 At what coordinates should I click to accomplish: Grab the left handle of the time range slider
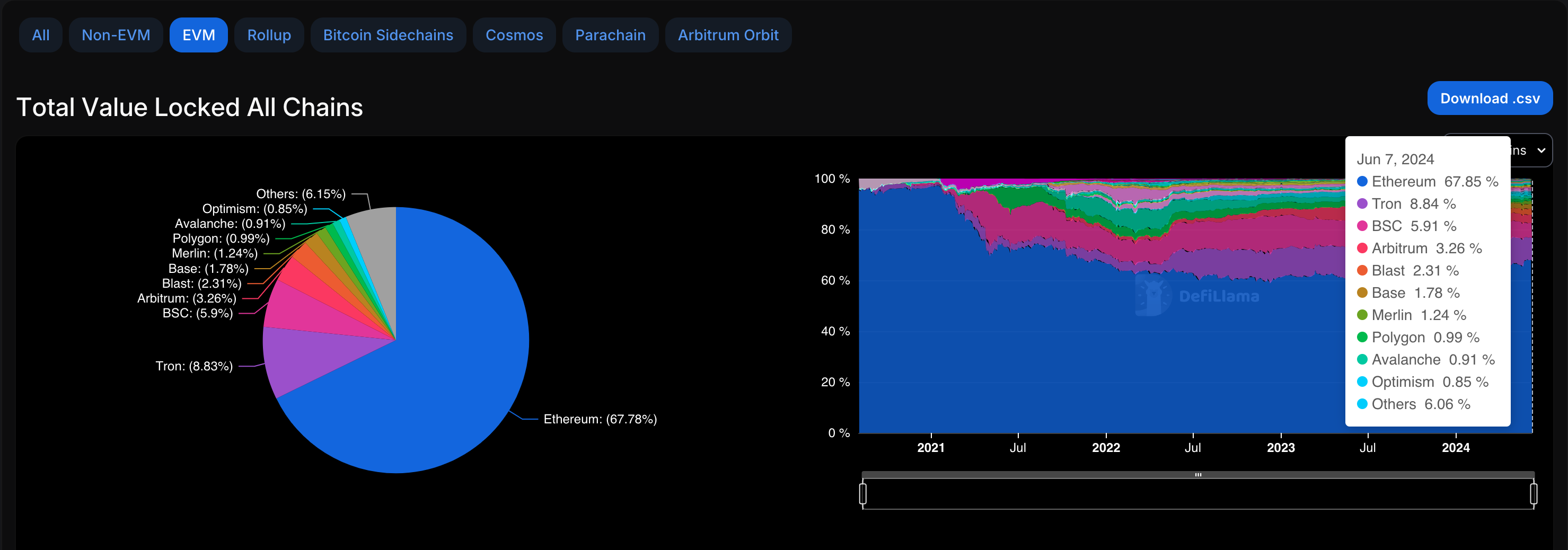point(862,493)
